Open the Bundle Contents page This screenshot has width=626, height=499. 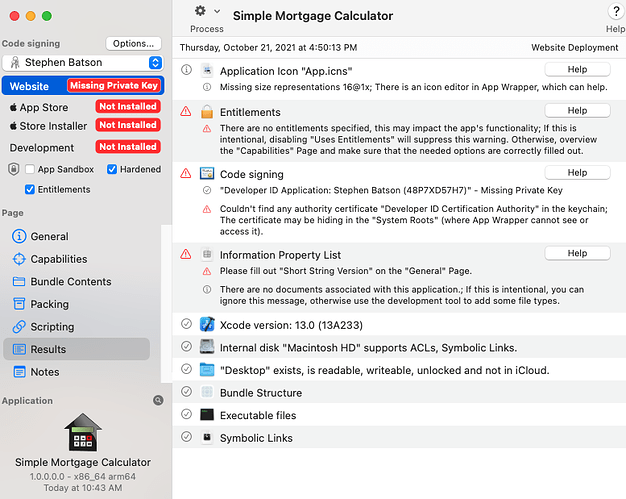click(76, 281)
